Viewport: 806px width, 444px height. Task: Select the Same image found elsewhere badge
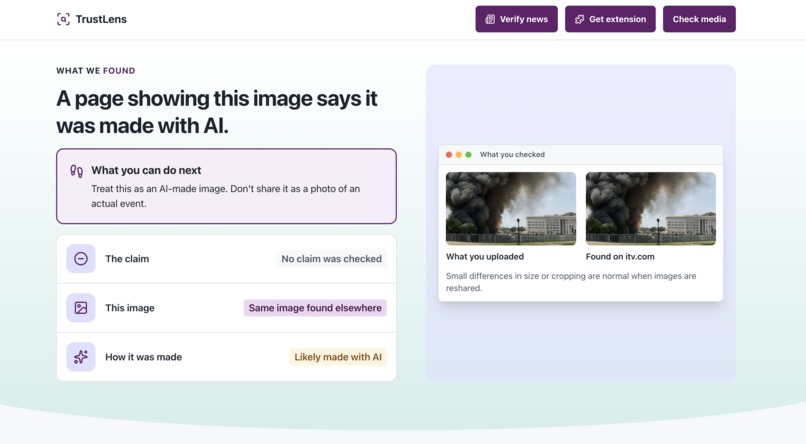(315, 308)
